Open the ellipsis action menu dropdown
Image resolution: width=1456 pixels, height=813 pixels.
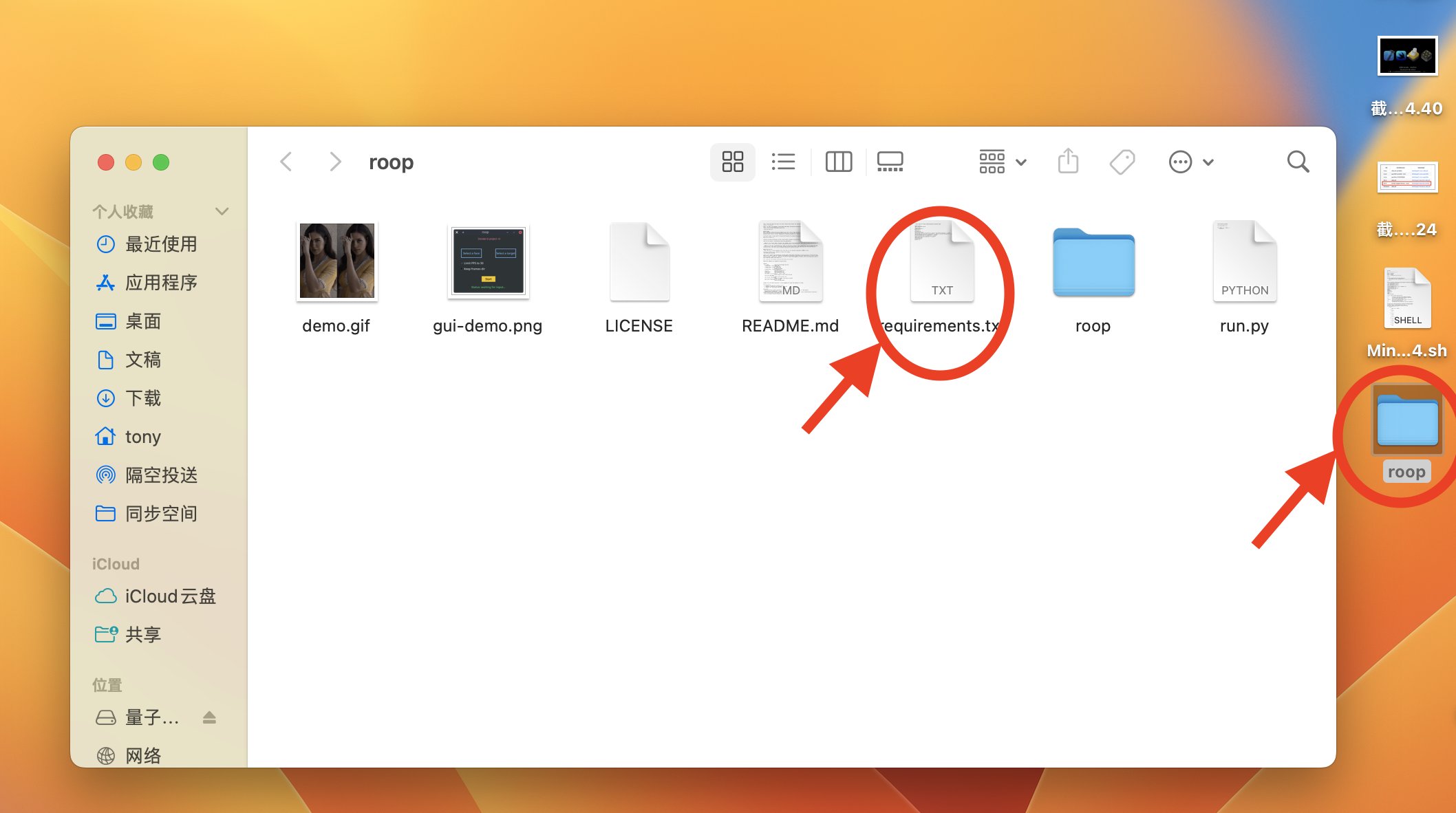pyautogui.click(x=1190, y=162)
